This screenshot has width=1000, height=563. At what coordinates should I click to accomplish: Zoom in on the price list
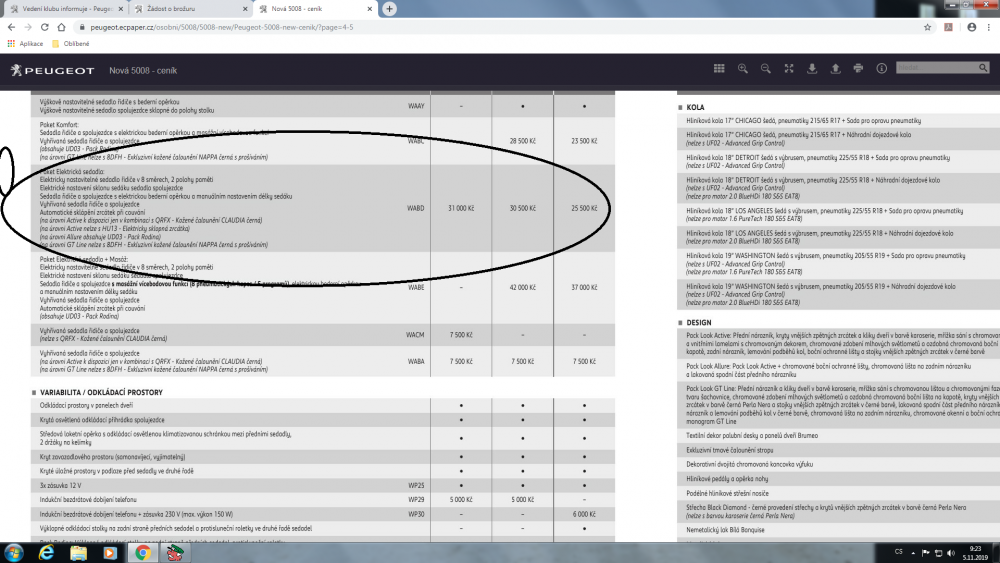(x=742, y=68)
